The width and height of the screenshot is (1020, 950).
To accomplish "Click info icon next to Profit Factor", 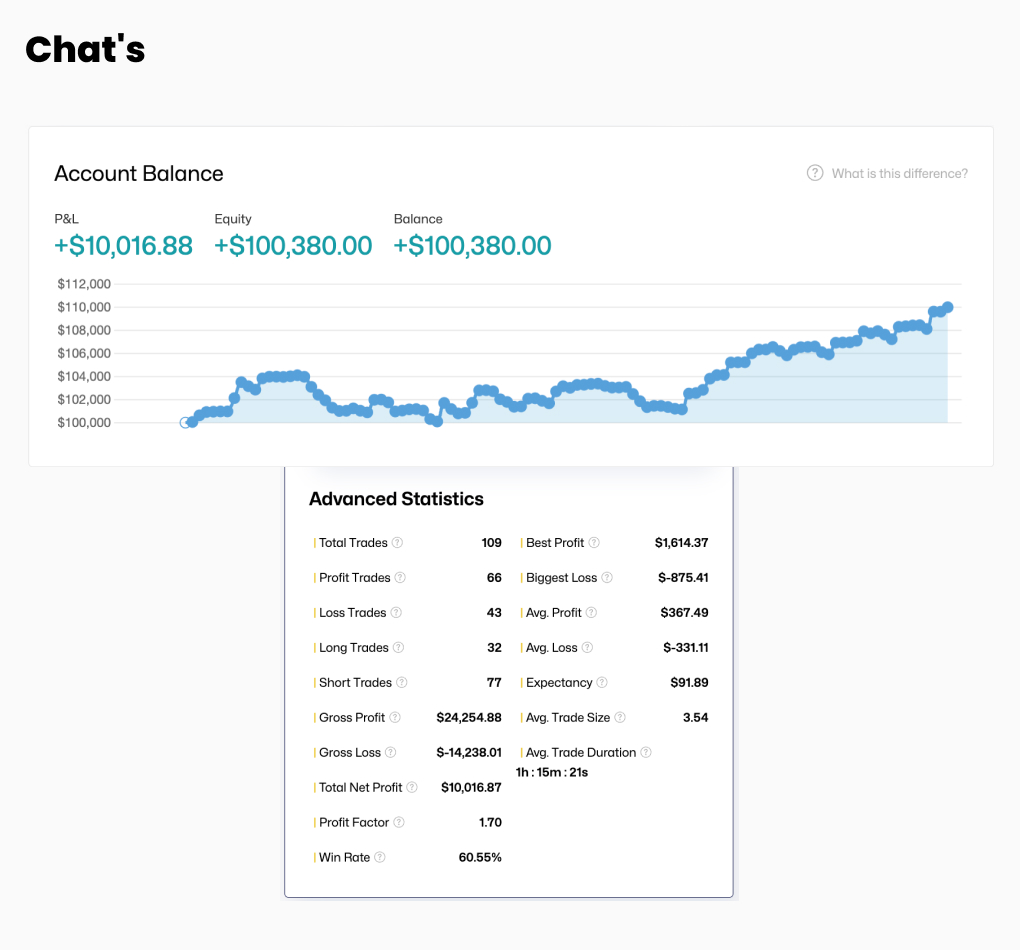I will (x=399, y=823).
